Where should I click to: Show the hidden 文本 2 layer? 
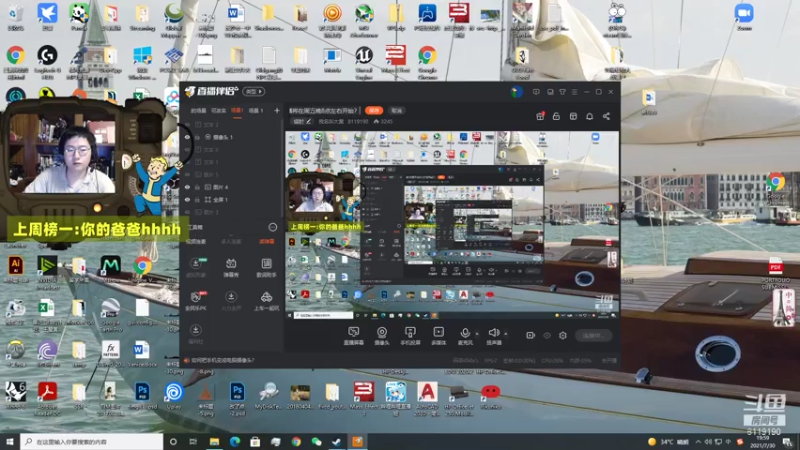click(x=187, y=124)
